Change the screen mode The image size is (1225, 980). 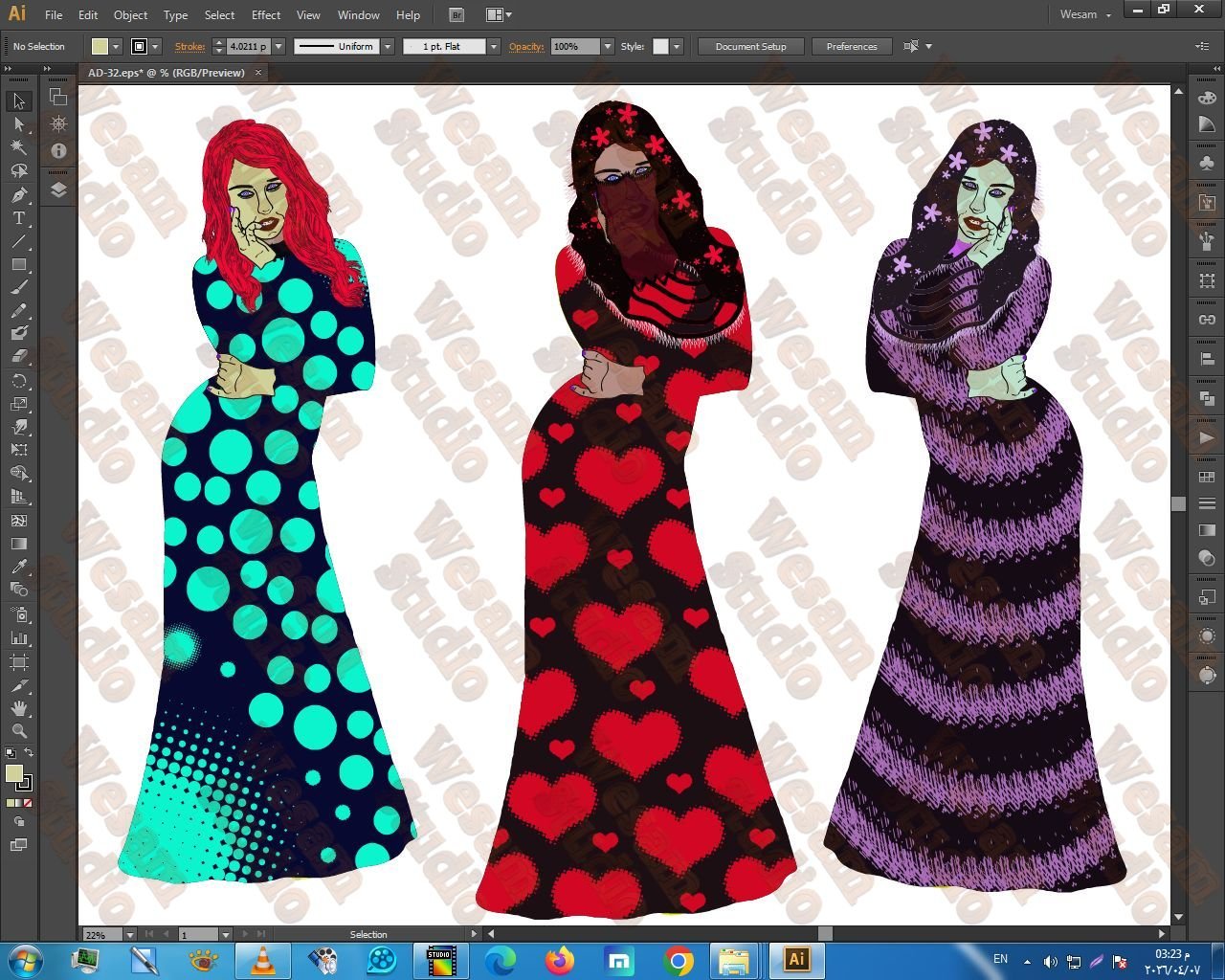click(19, 845)
